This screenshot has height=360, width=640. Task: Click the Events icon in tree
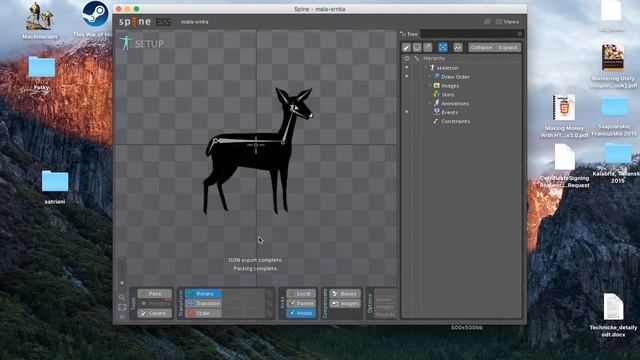pos(436,112)
